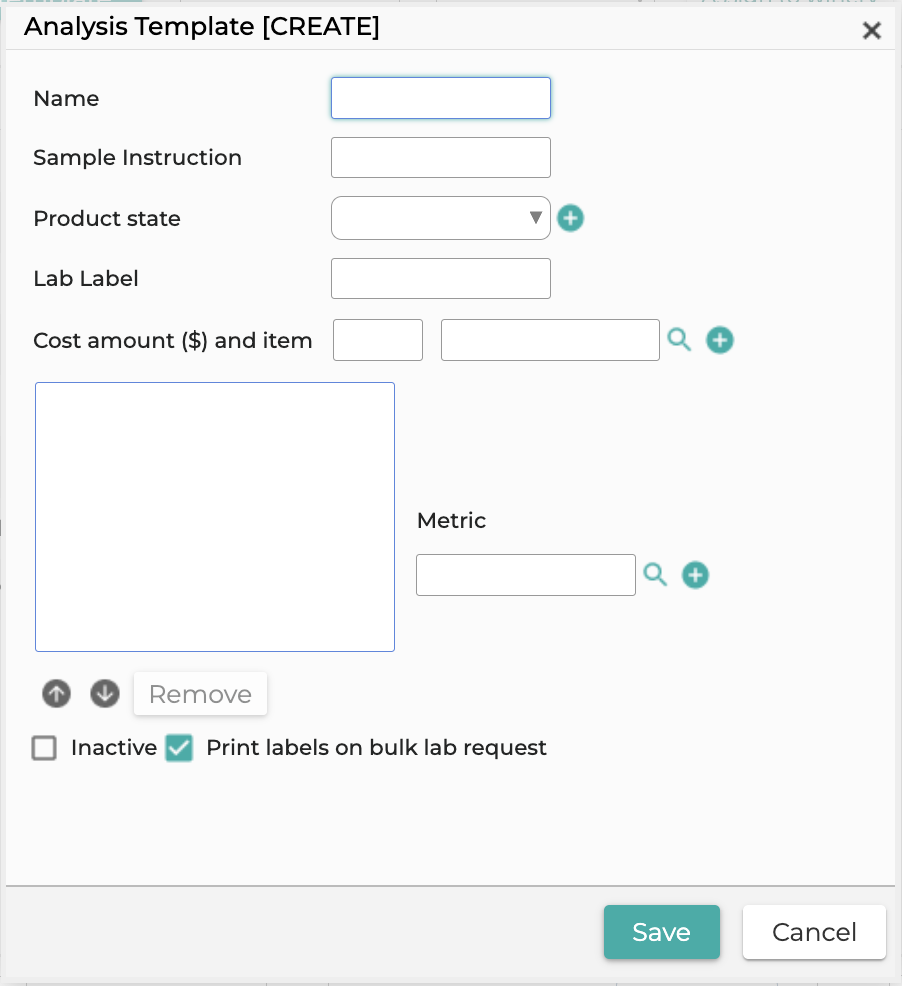The height and width of the screenshot is (986, 902).
Task: Click the Product state label
Action: (x=107, y=218)
